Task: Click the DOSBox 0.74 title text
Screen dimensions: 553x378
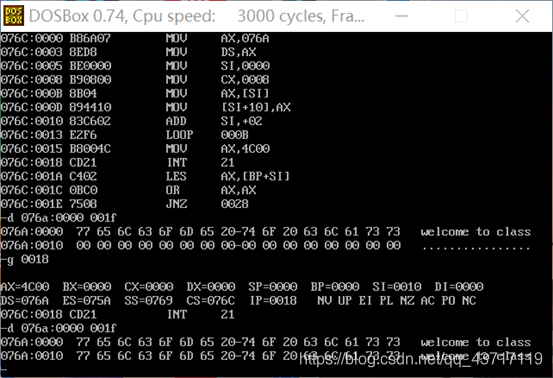Action: pyautogui.click(x=196, y=16)
